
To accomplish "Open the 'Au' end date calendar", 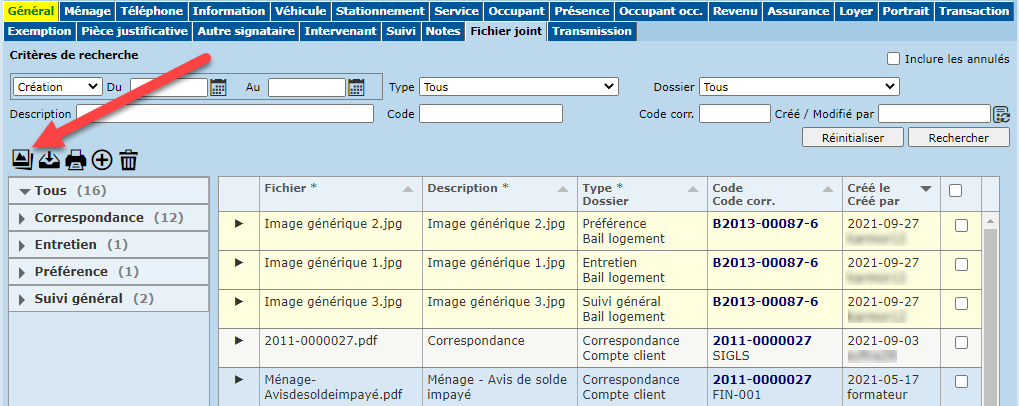I will (356, 87).
